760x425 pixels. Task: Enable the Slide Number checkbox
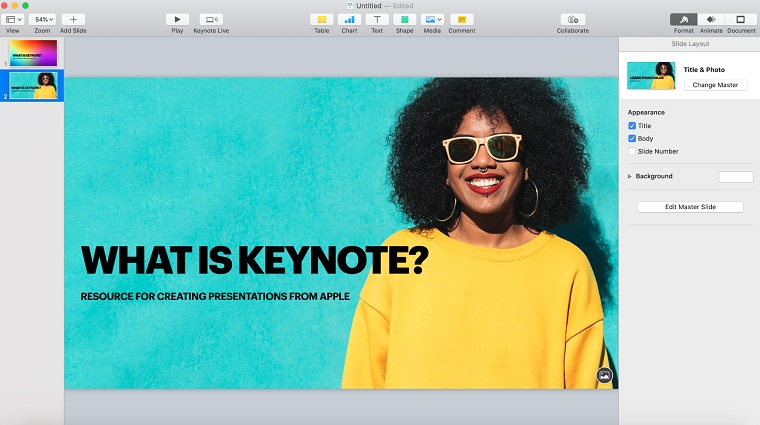tap(632, 151)
